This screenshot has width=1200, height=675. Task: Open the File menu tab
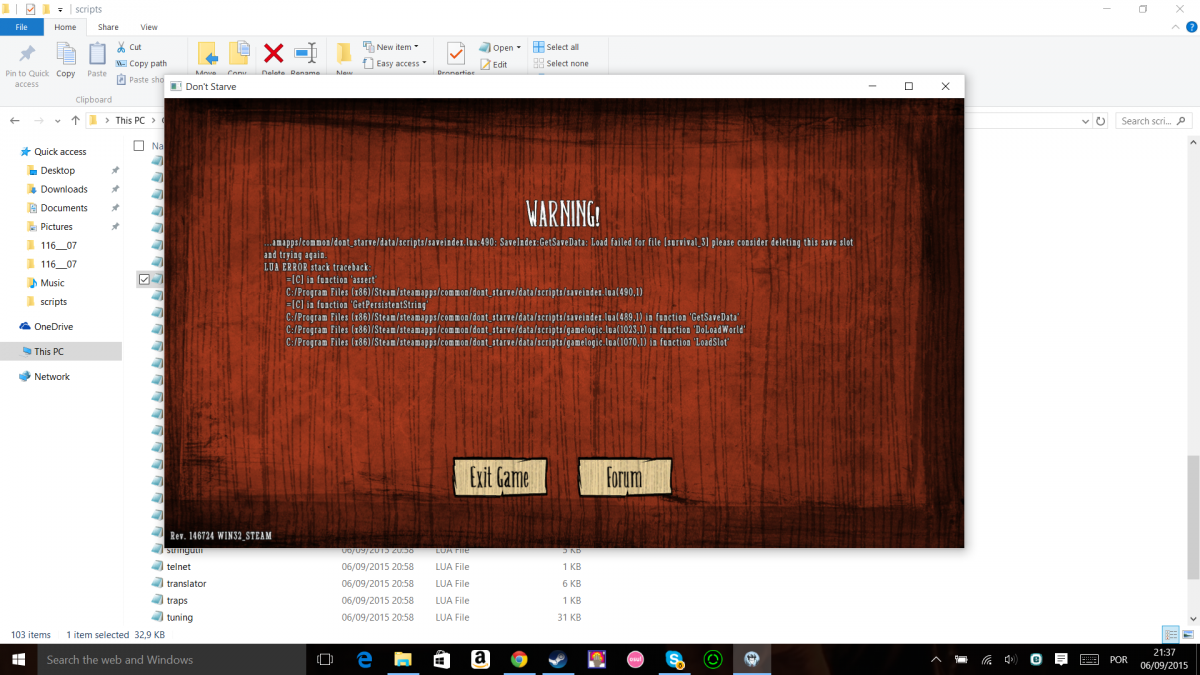pos(21,27)
